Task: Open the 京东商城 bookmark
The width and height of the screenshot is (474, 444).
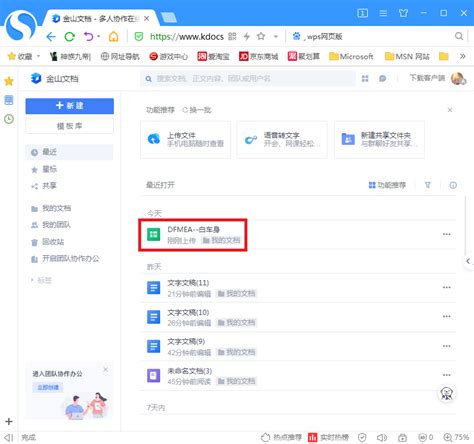Action: tap(259, 56)
